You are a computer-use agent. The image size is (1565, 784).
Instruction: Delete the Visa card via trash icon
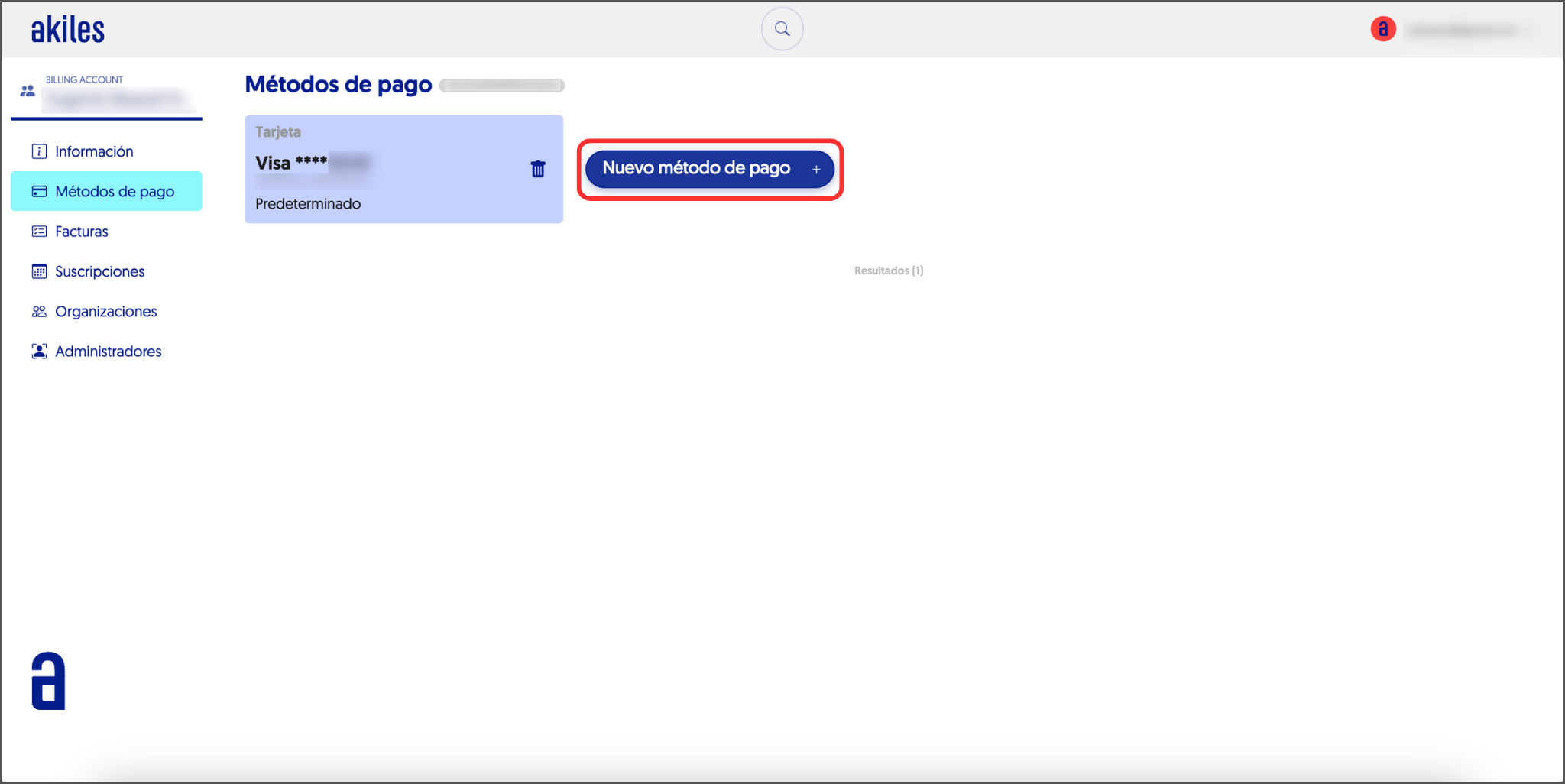538,169
